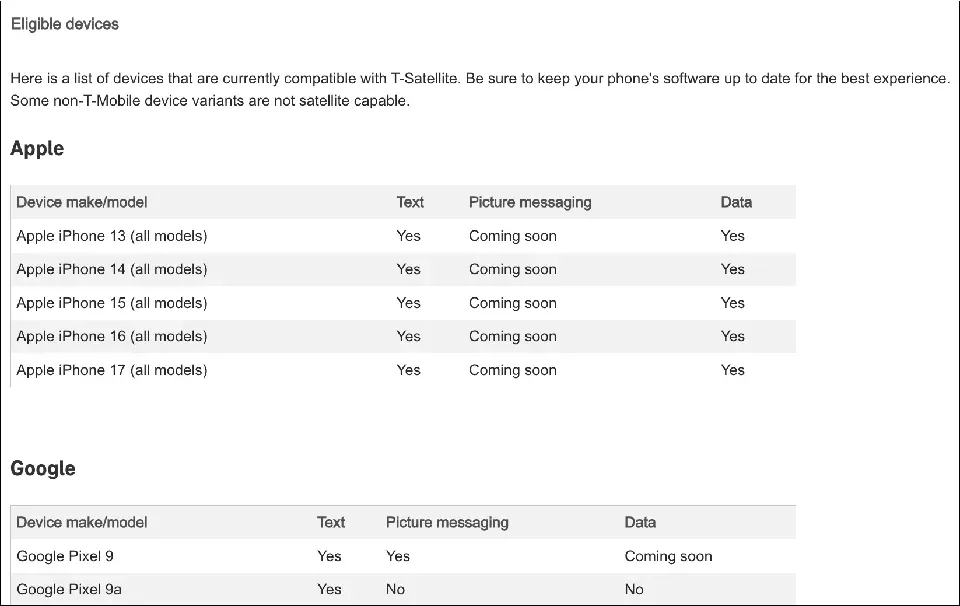Select Apple iPhone 16 (all models) cell

click(112, 337)
